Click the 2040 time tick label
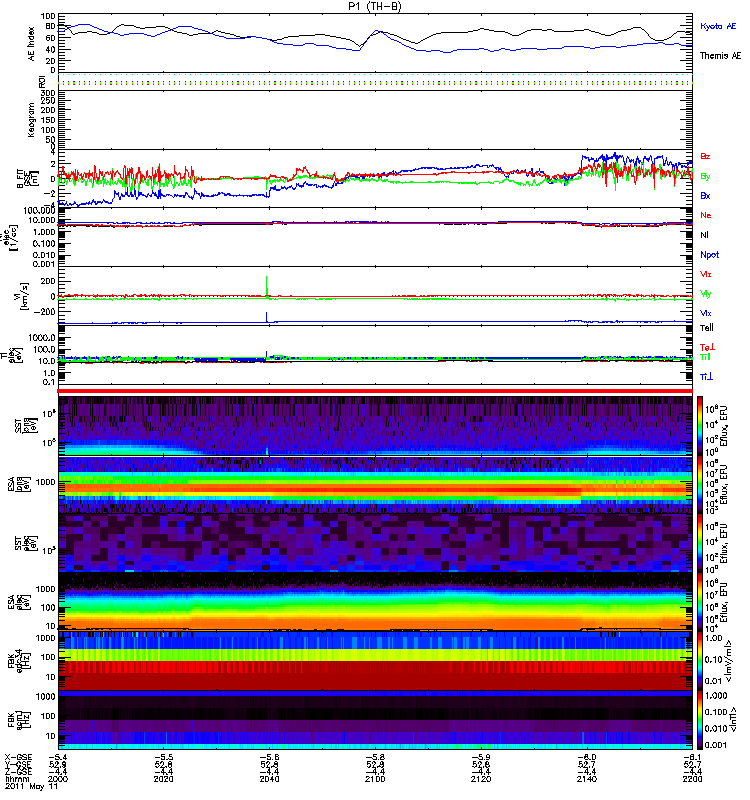The image size is (750, 800). coord(269,779)
